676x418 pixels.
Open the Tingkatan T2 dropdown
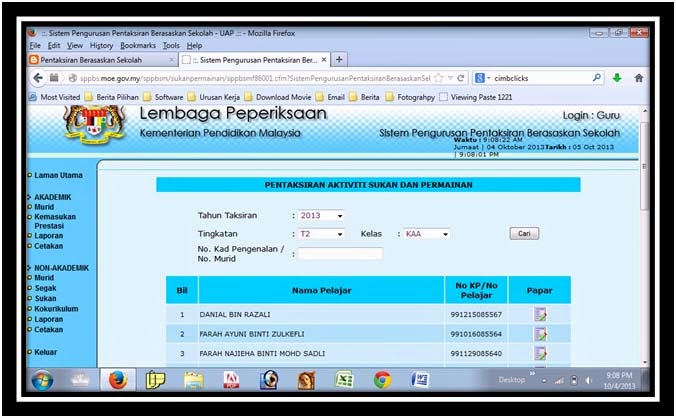pyautogui.click(x=321, y=234)
